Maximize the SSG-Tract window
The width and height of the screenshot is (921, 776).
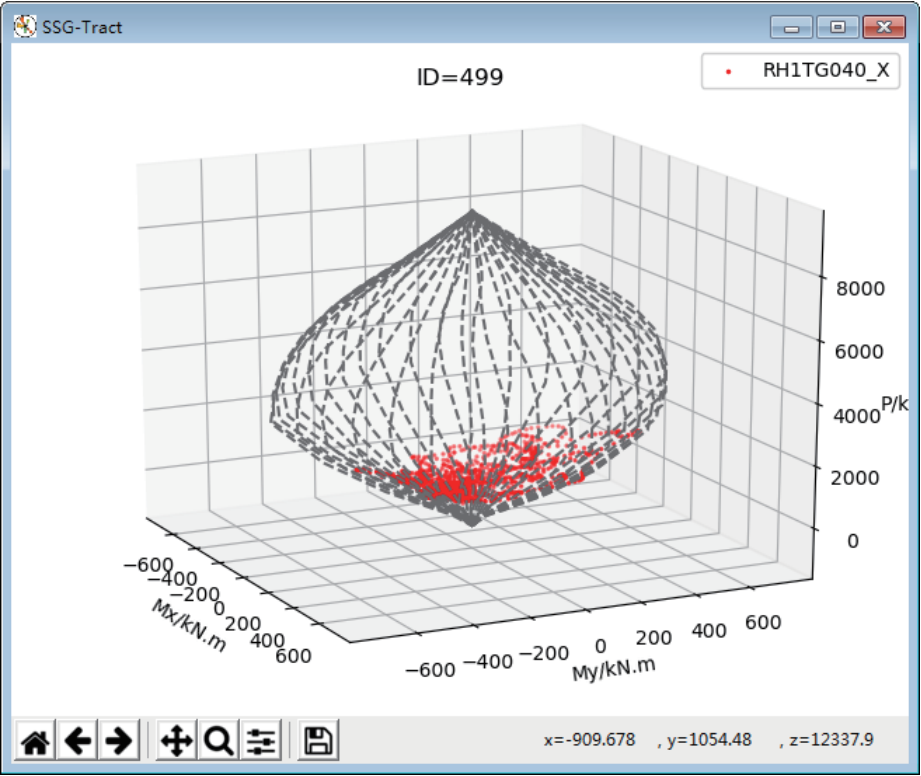[837, 27]
